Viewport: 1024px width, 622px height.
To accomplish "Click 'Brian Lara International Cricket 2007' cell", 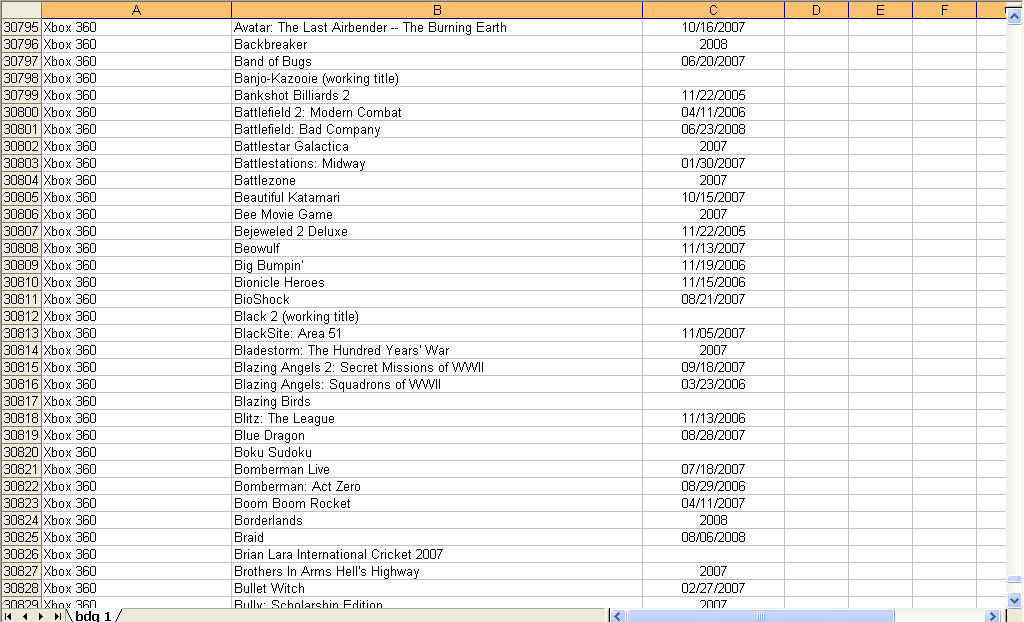I will [x=437, y=554].
